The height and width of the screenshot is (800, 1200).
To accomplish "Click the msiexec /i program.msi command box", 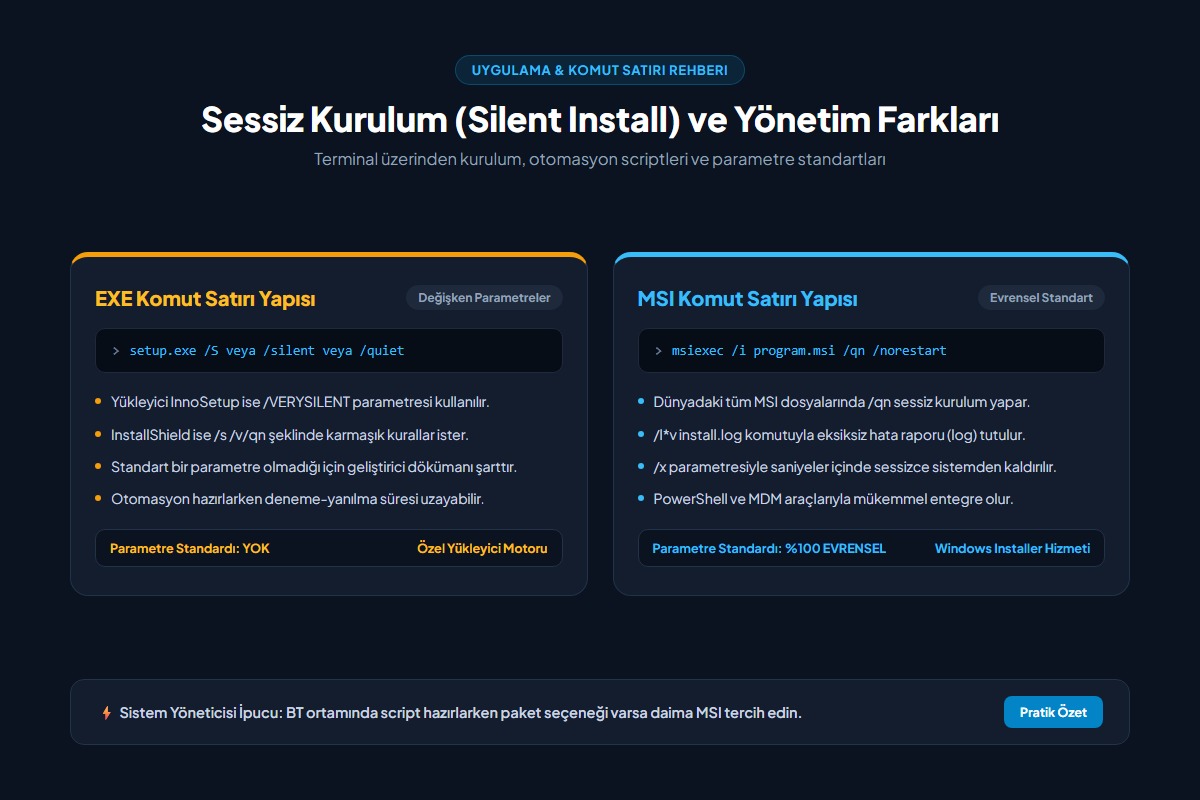I will pyautogui.click(x=871, y=351).
